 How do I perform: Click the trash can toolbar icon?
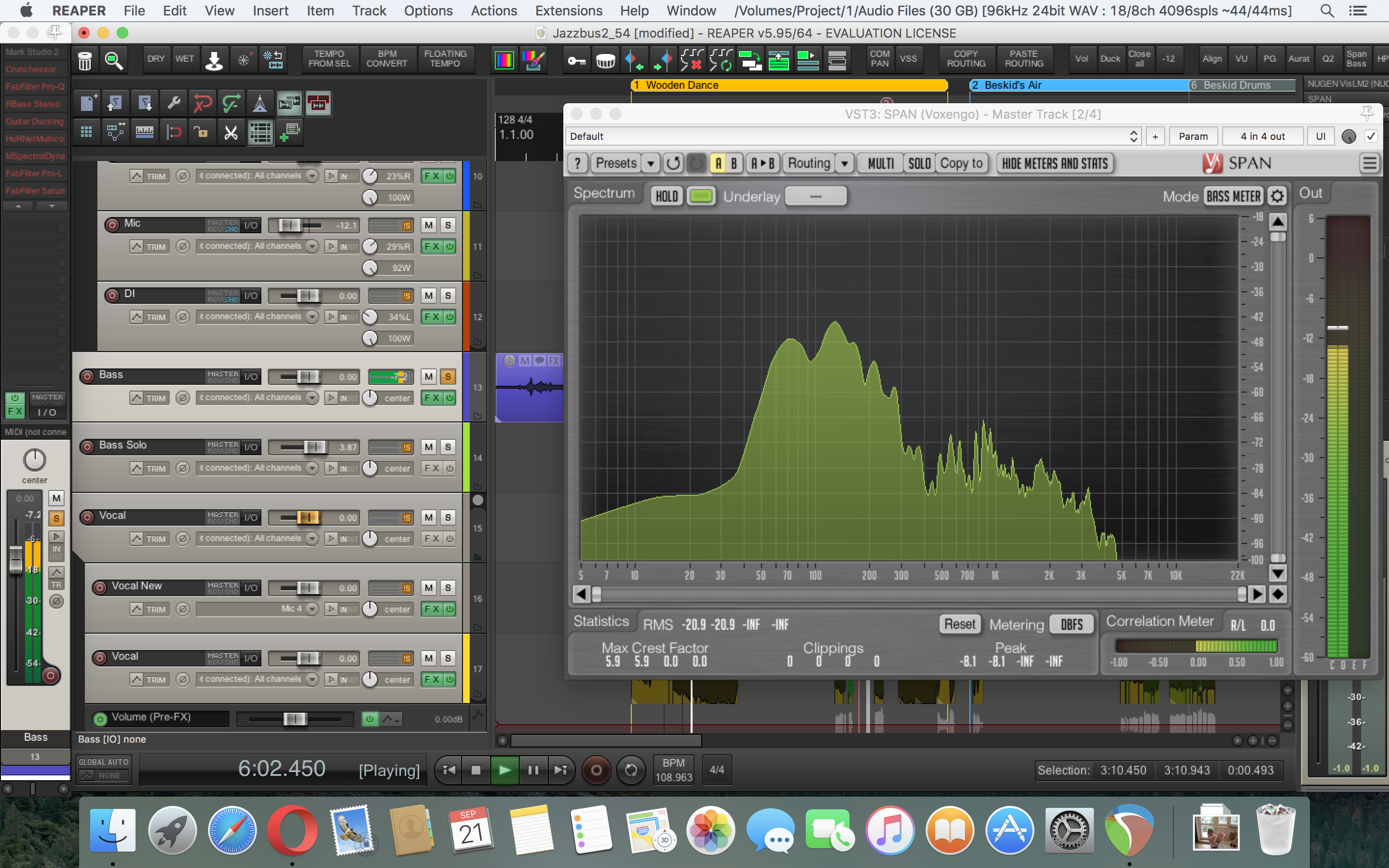pos(85,60)
